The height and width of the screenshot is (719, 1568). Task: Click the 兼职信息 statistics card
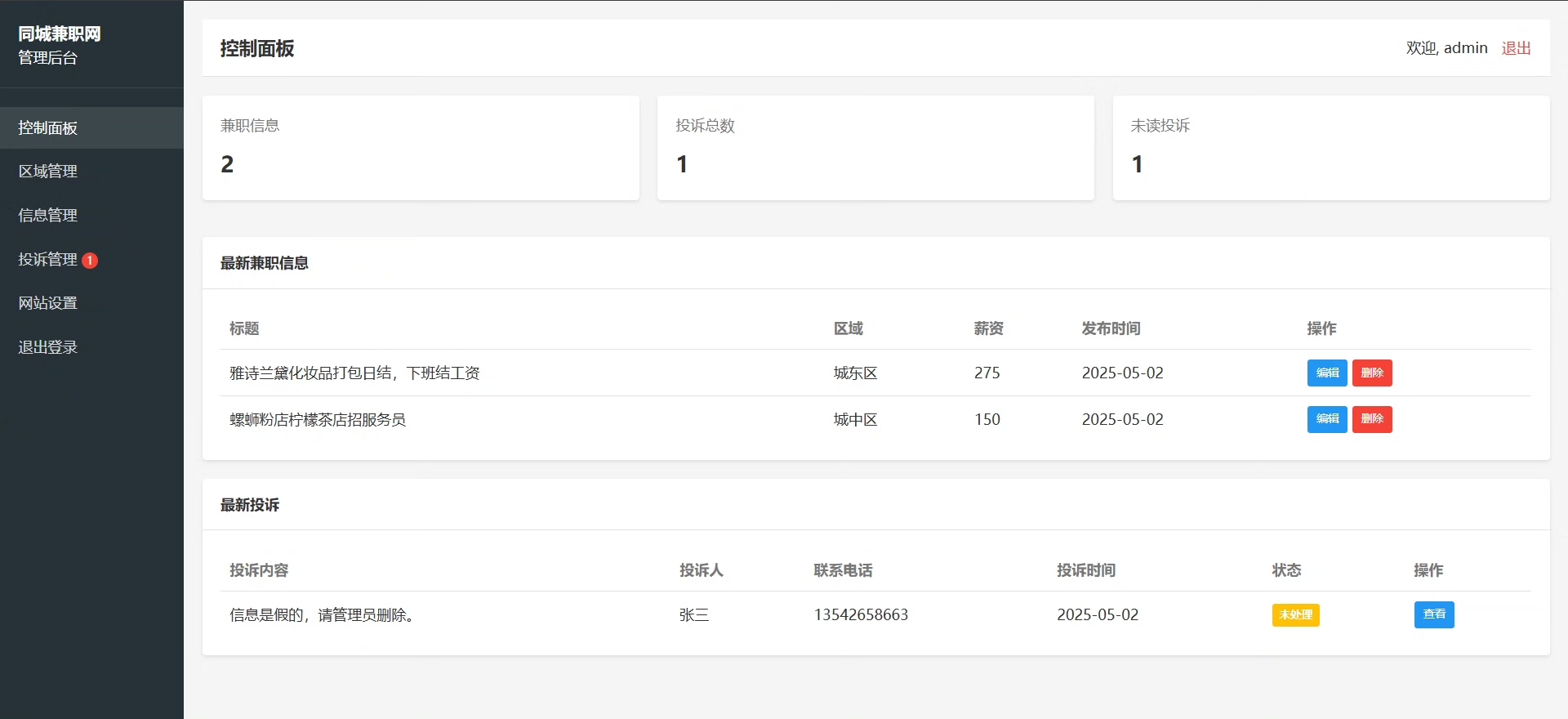[421, 148]
